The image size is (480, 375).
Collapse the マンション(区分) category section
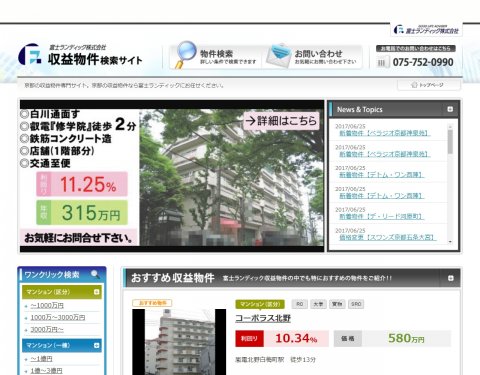(x=96, y=292)
